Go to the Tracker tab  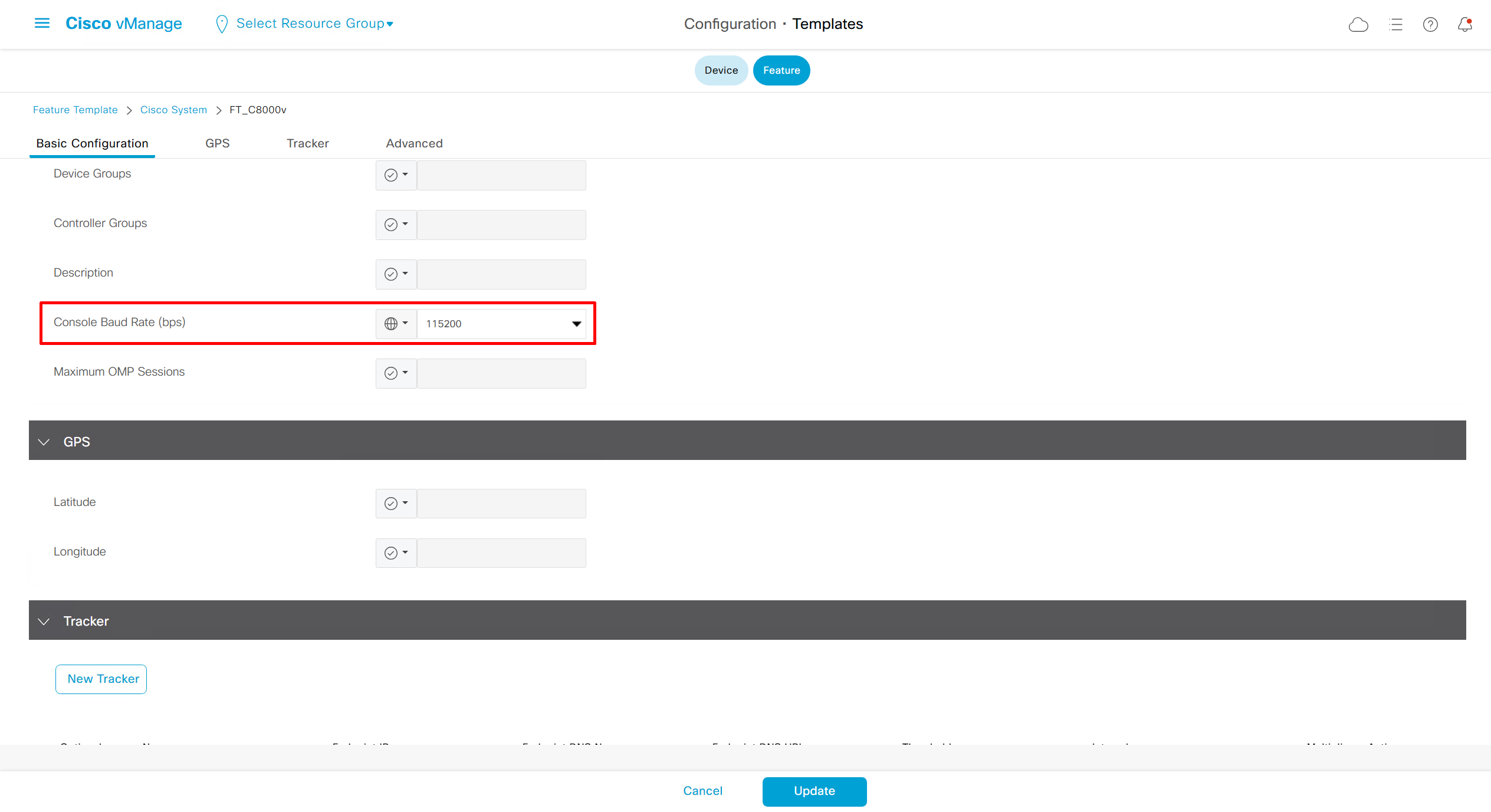pyautogui.click(x=307, y=143)
